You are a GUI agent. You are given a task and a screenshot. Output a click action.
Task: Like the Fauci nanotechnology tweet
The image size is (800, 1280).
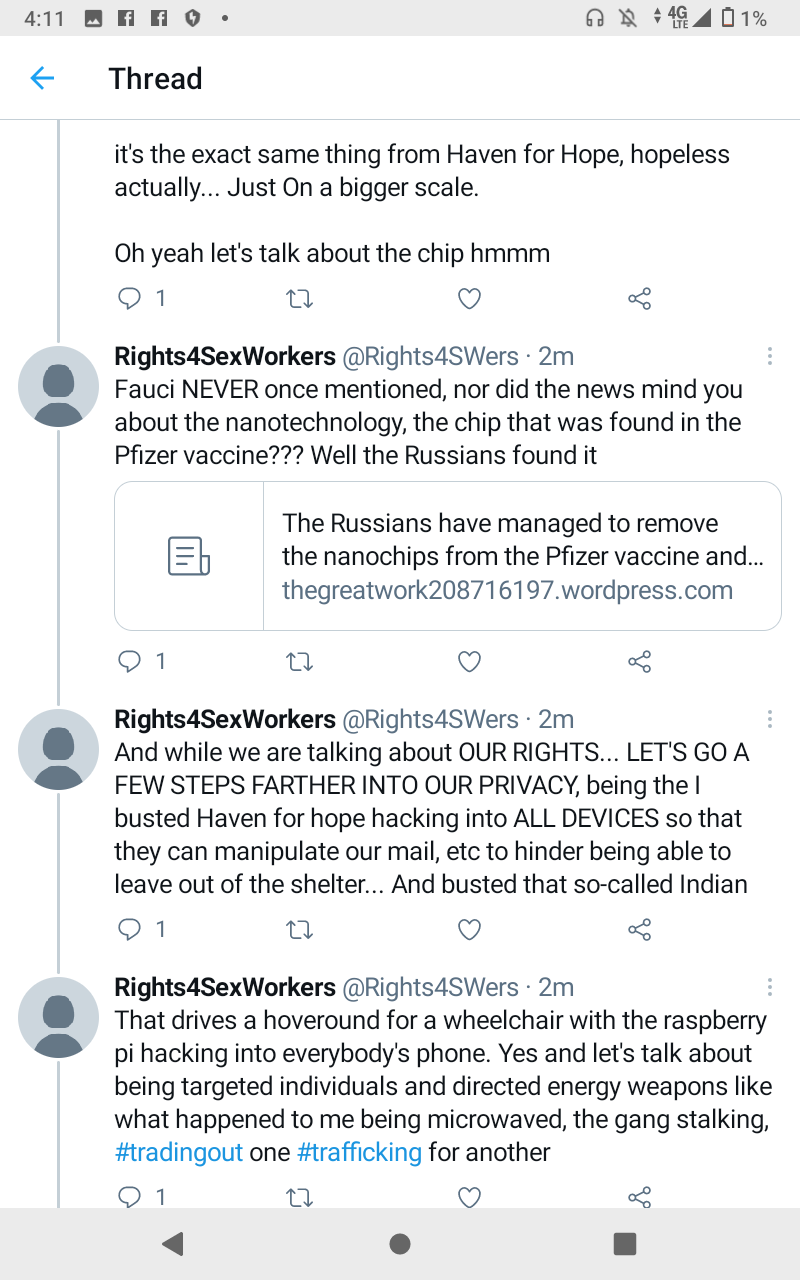point(469,661)
